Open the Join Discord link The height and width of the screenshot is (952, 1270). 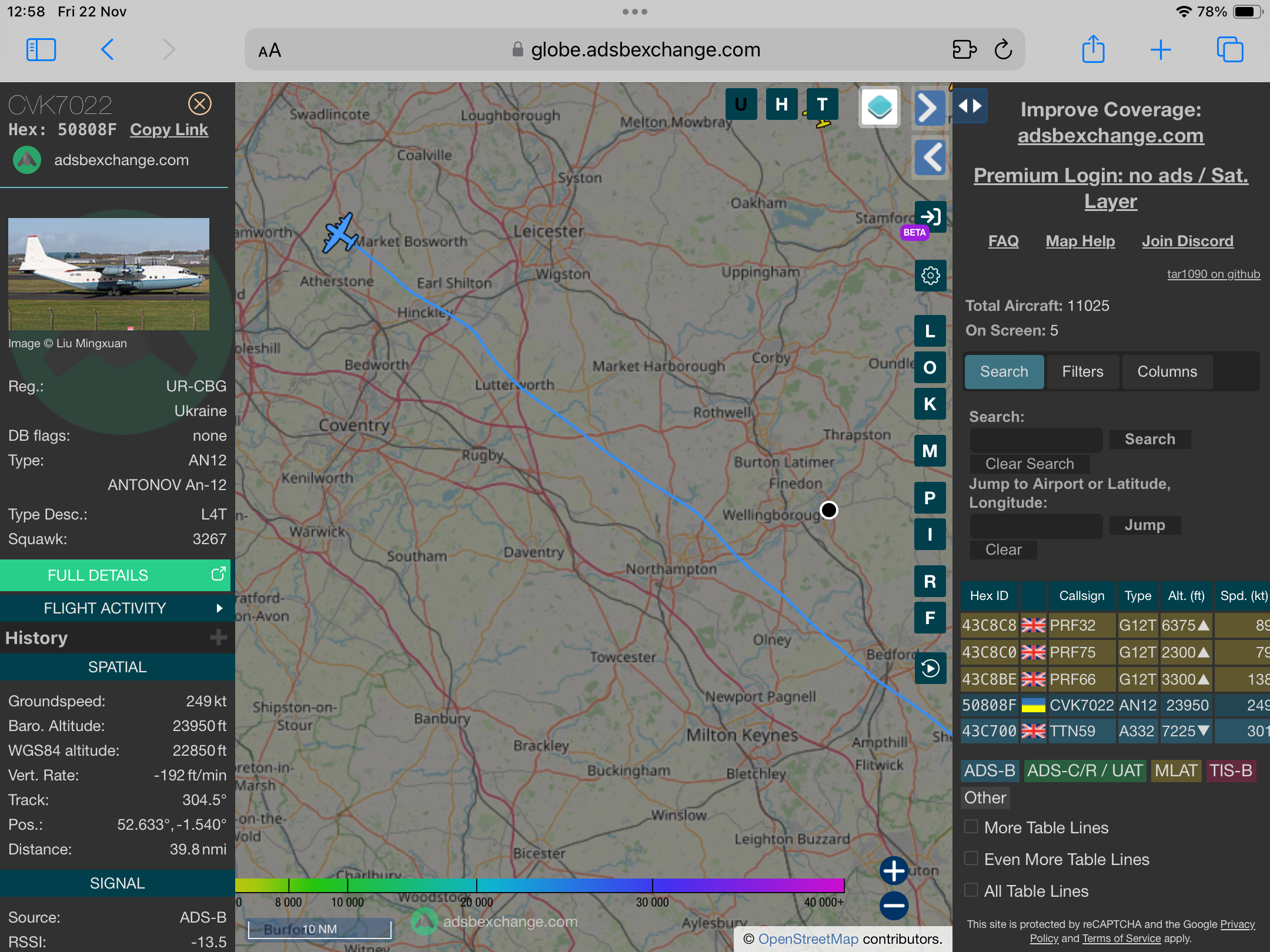click(1187, 241)
